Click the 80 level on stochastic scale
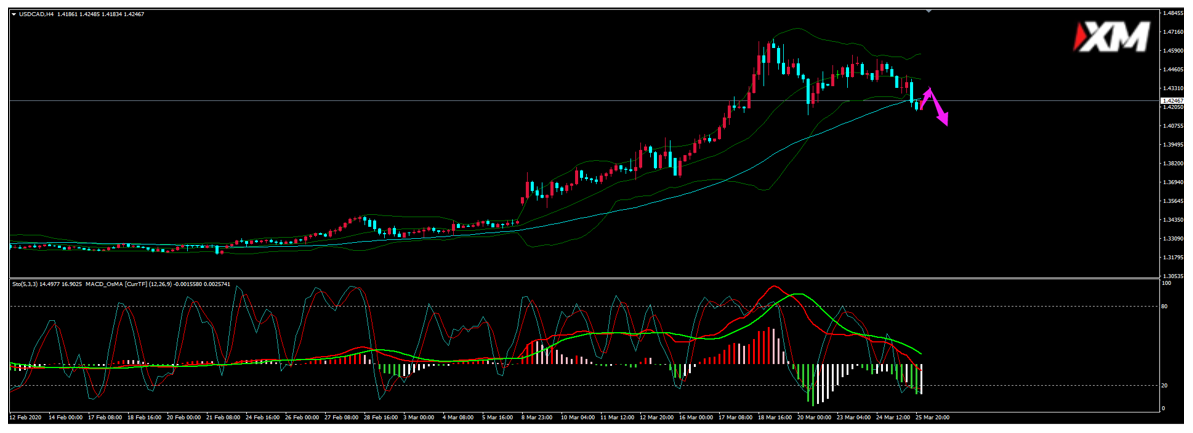Image resolution: width=1193 pixels, height=433 pixels. (x=1165, y=307)
